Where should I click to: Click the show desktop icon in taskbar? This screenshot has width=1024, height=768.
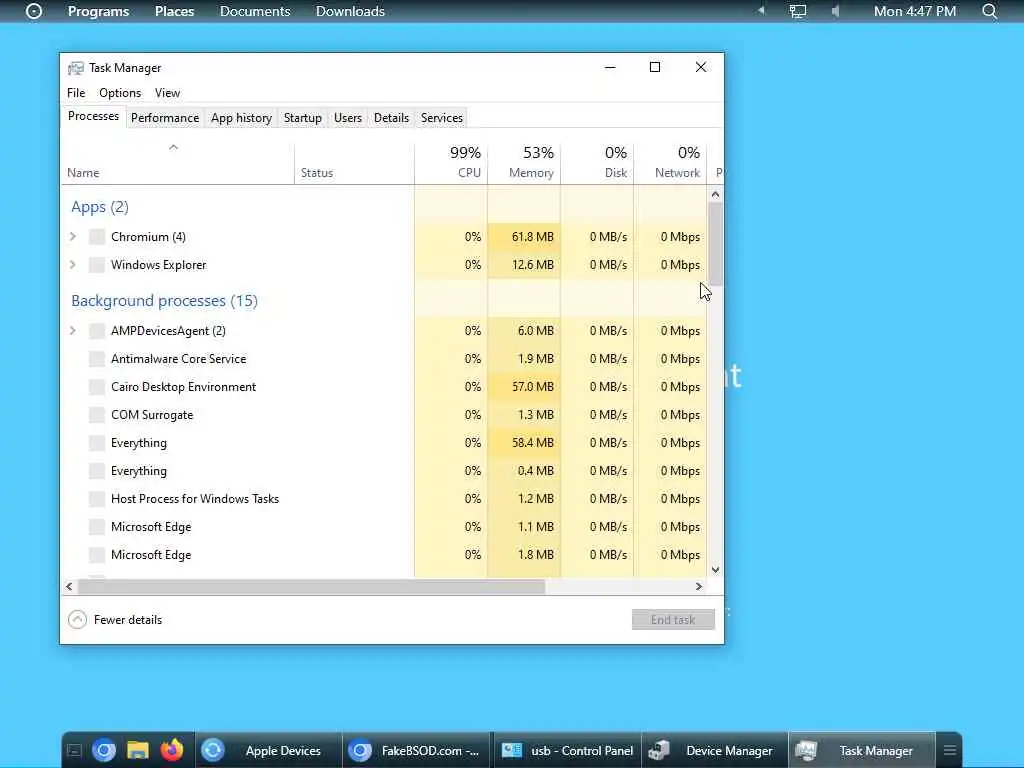[74, 751]
